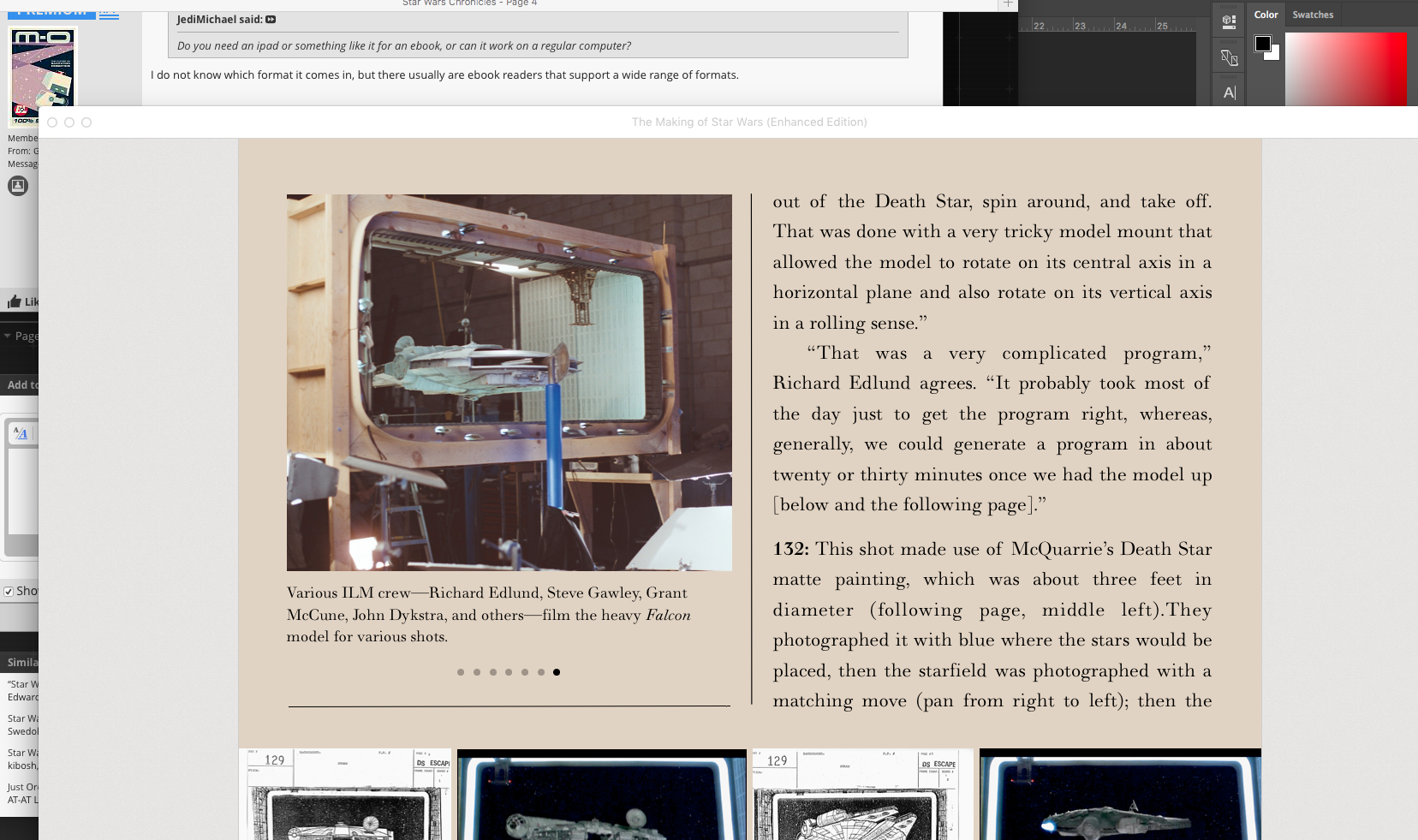Open the font options icon in the reply editor
The height and width of the screenshot is (840, 1418).
point(21,434)
